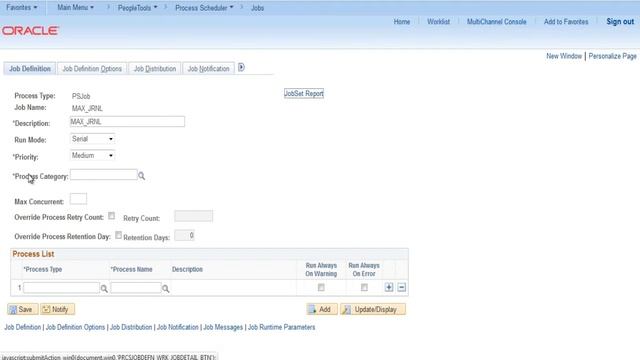Click the Jobs breadcrumb item
640x360 pixels.
pyautogui.click(x=258, y=8)
